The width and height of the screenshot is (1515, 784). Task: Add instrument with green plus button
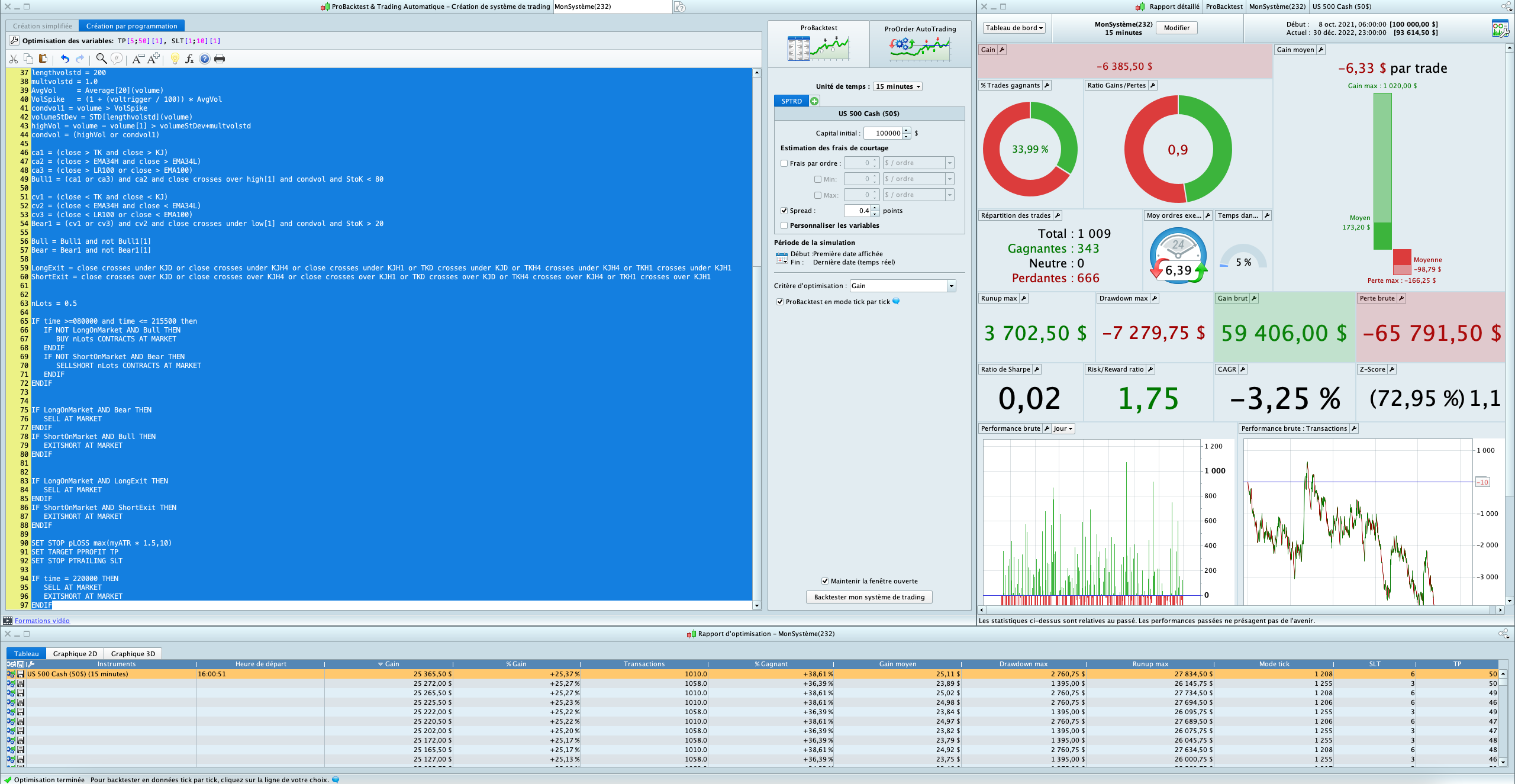pyautogui.click(x=814, y=101)
